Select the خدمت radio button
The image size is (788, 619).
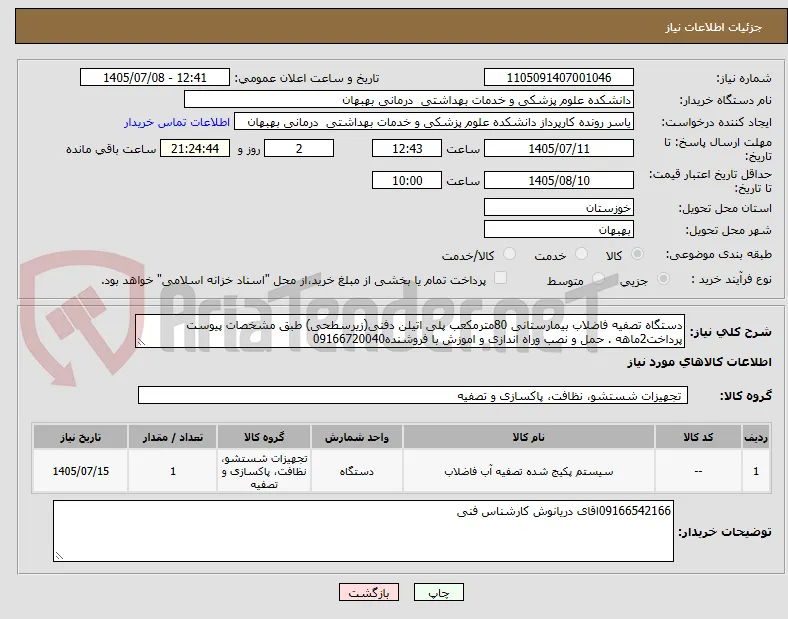pyautogui.click(x=581, y=254)
